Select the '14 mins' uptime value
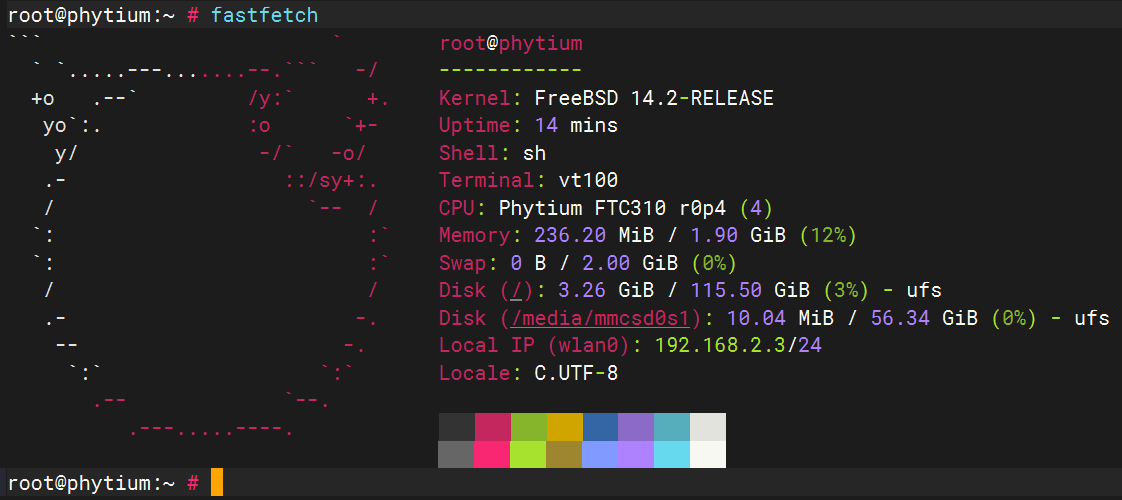1122x500 pixels. 576,126
